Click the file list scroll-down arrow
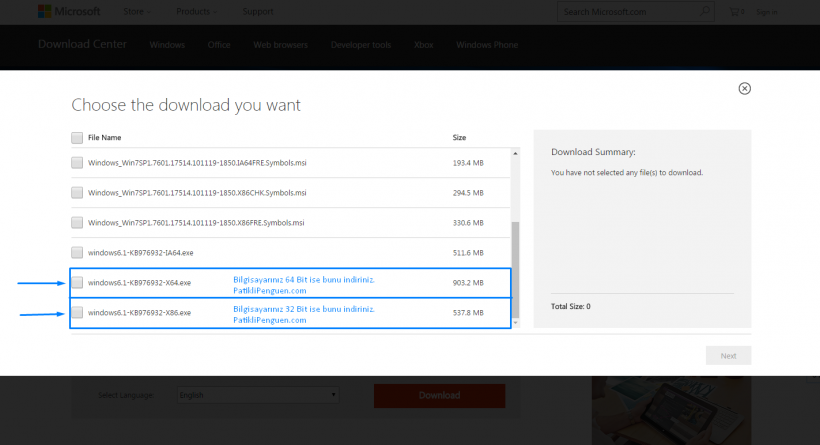 [516, 323]
